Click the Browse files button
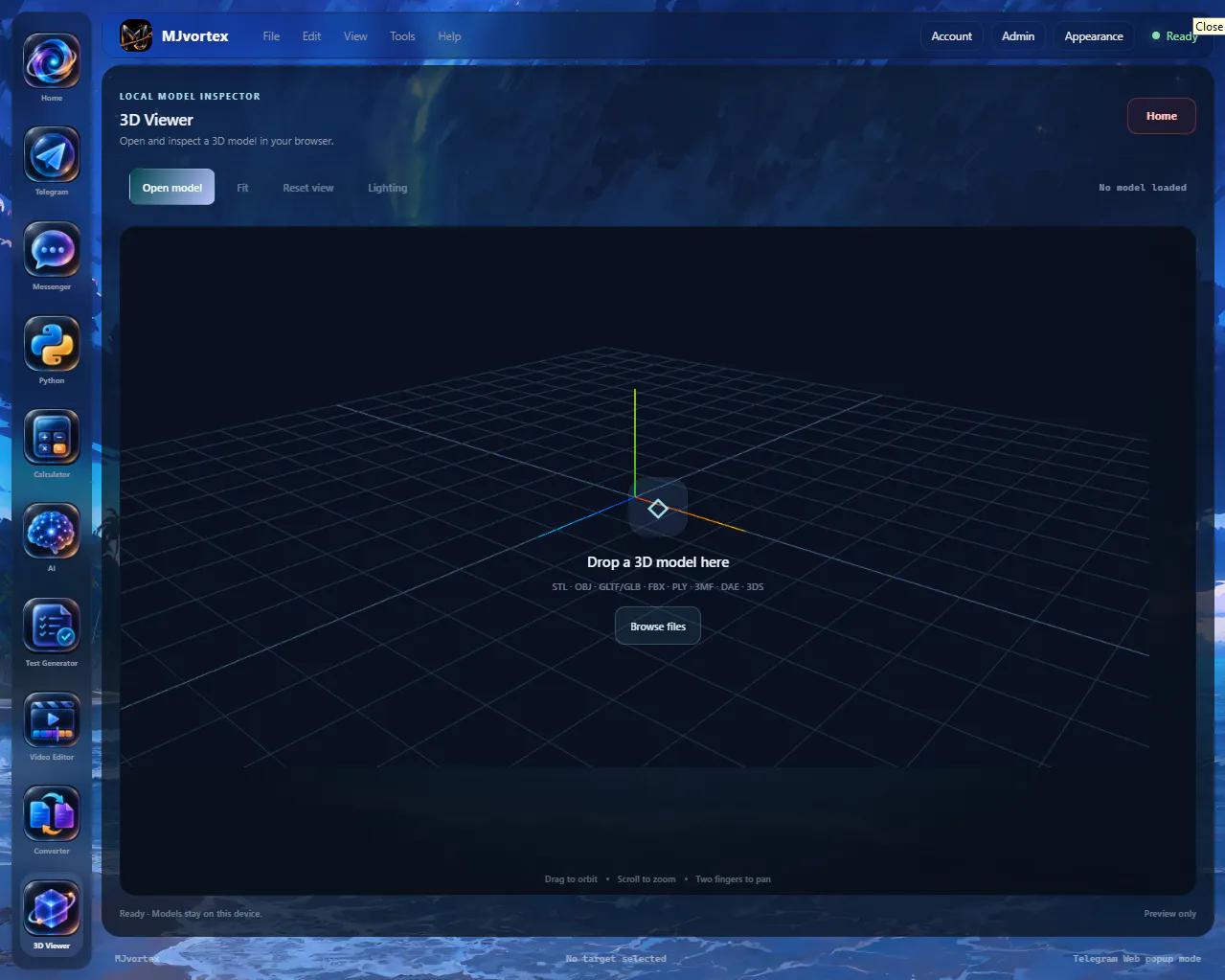The height and width of the screenshot is (980, 1225). pyautogui.click(x=658, y=627)
